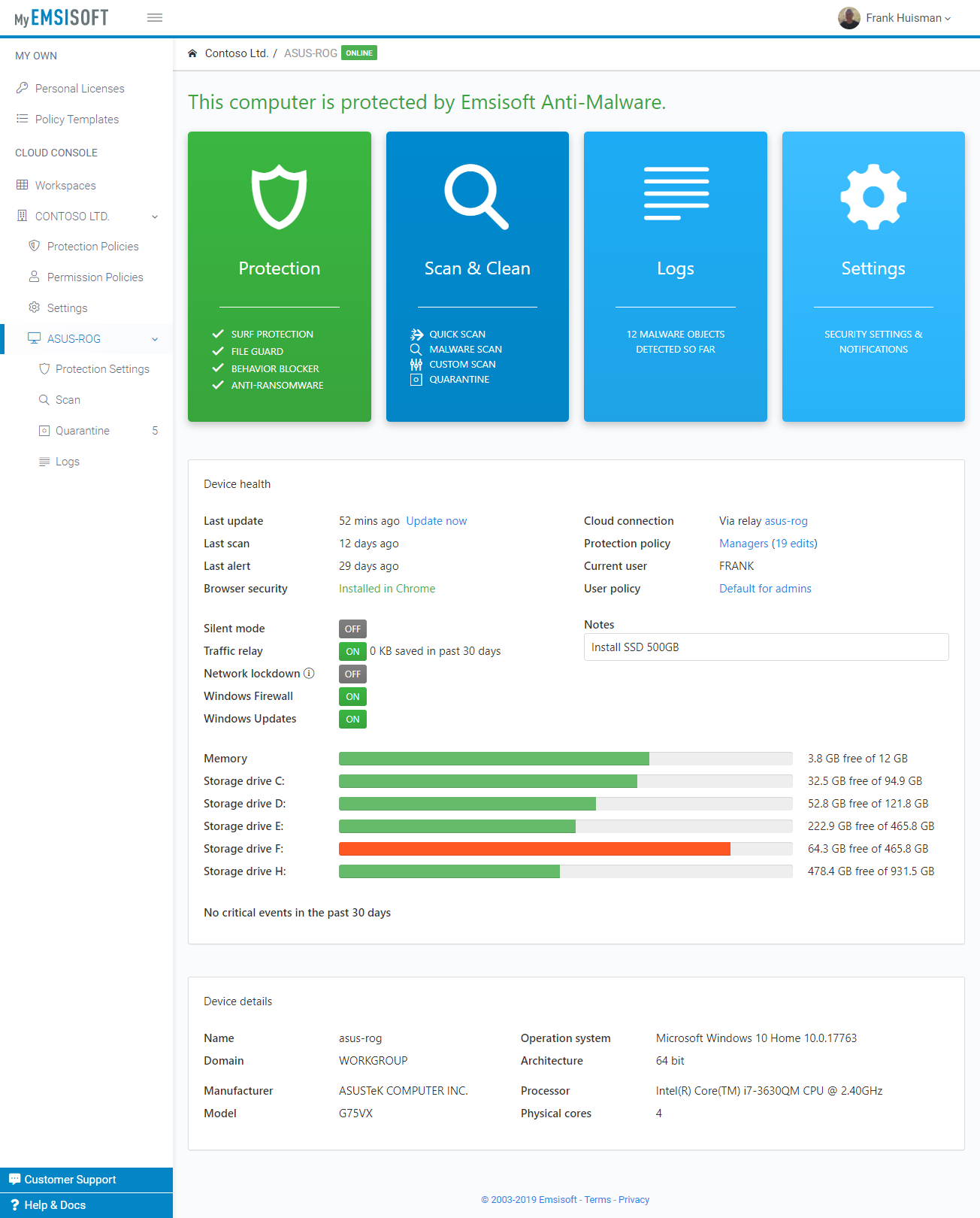Open Privacy link in footer
The width and height of the screenshot is (980, 1218).
pyautogui.click(x=634, y=1200)
